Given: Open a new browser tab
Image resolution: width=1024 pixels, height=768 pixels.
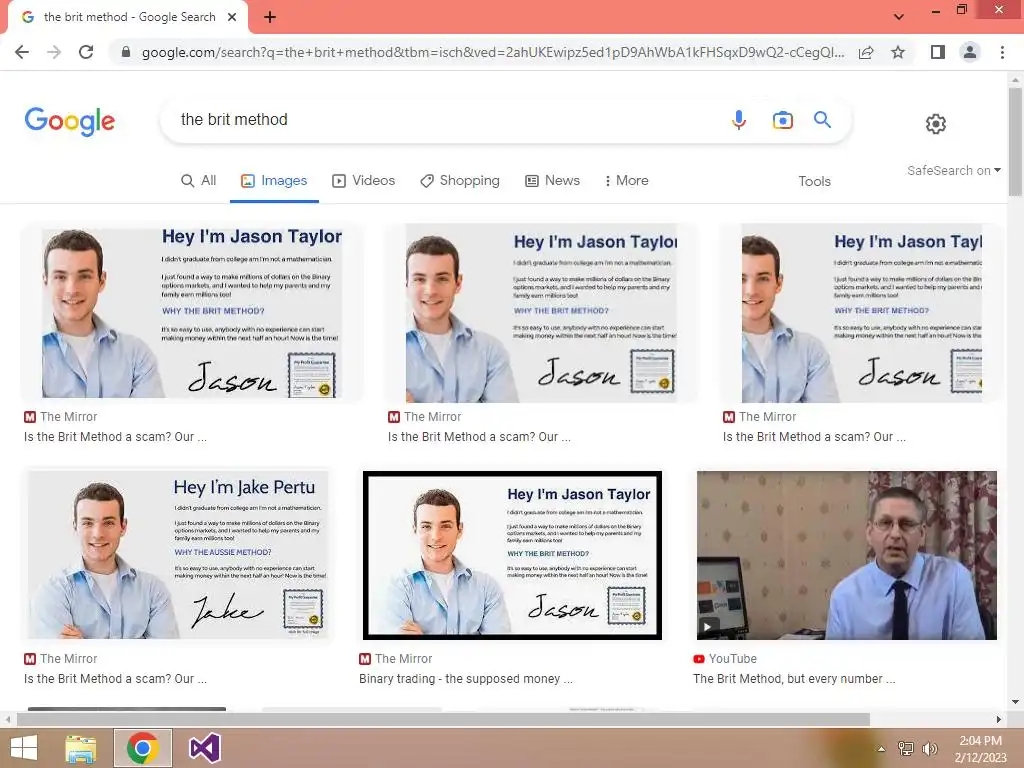Looking at the screenshot, I should (270, 17).
